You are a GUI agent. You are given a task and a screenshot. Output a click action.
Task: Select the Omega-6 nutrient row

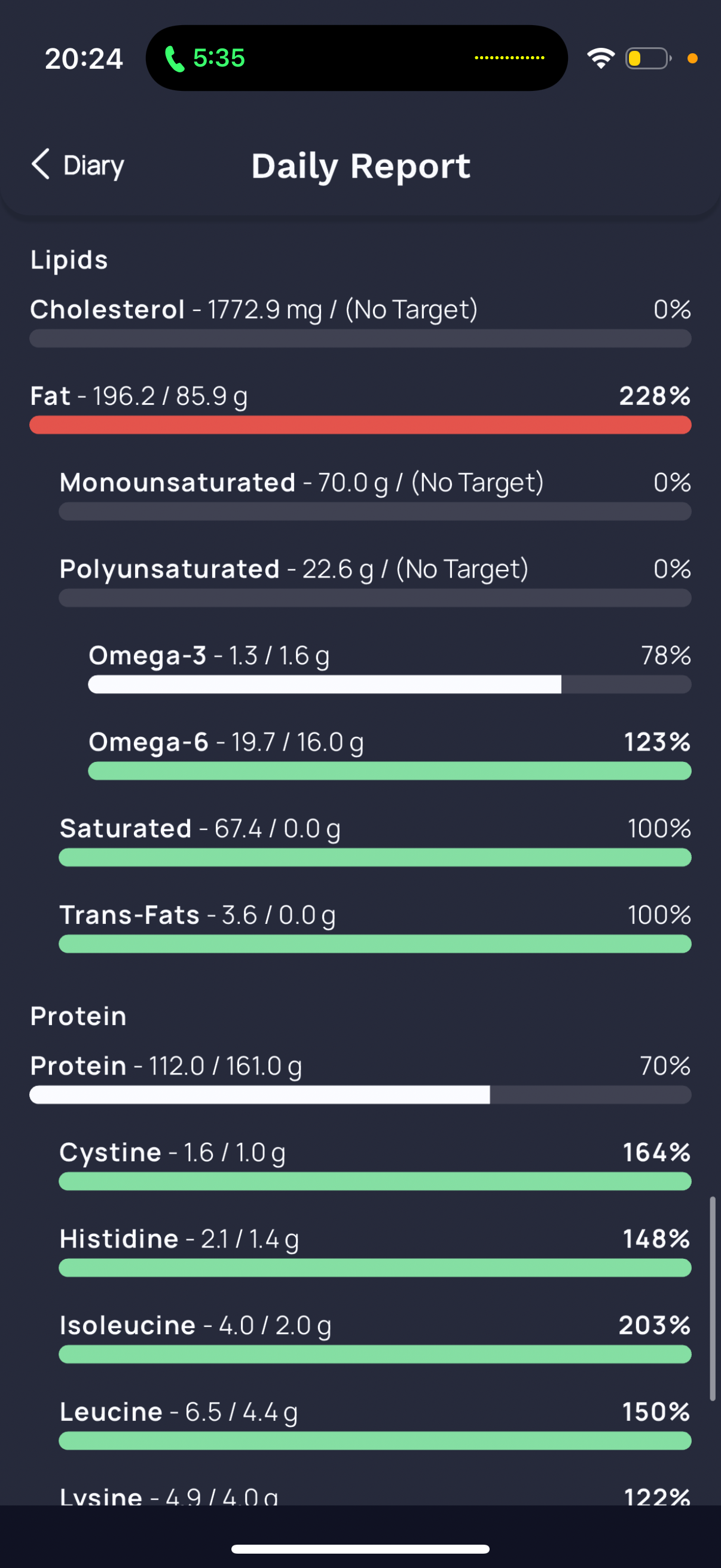[389, 754]
